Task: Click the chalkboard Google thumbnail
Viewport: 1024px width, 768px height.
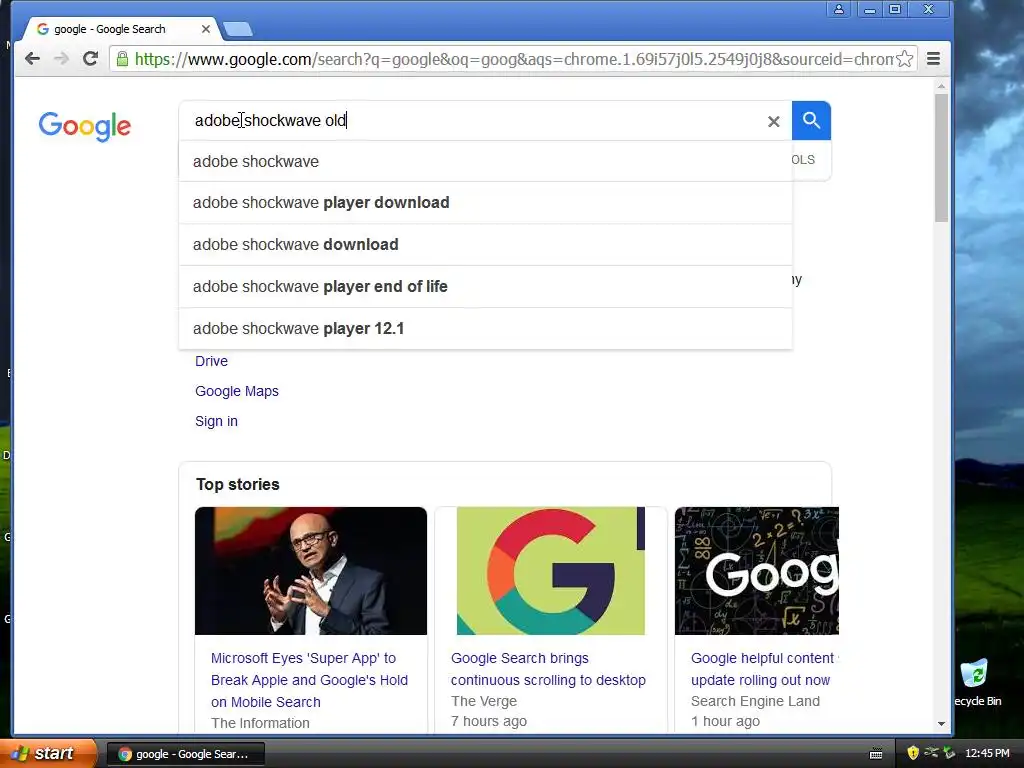Action: (x=757, y=571)
